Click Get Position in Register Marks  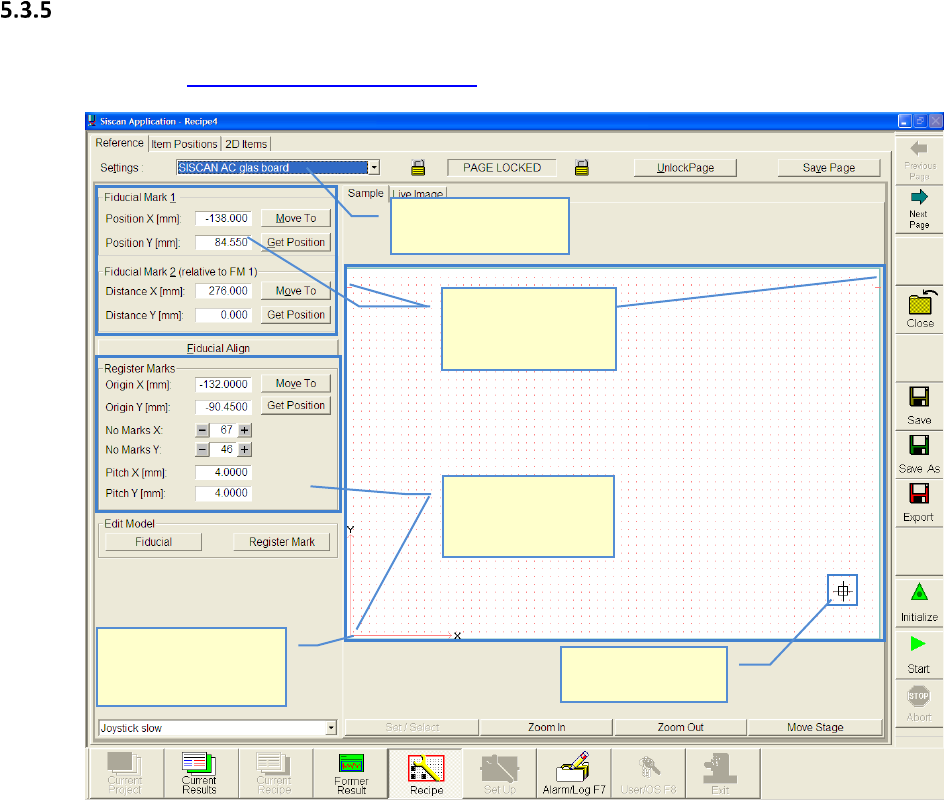[x=296, y=405]
